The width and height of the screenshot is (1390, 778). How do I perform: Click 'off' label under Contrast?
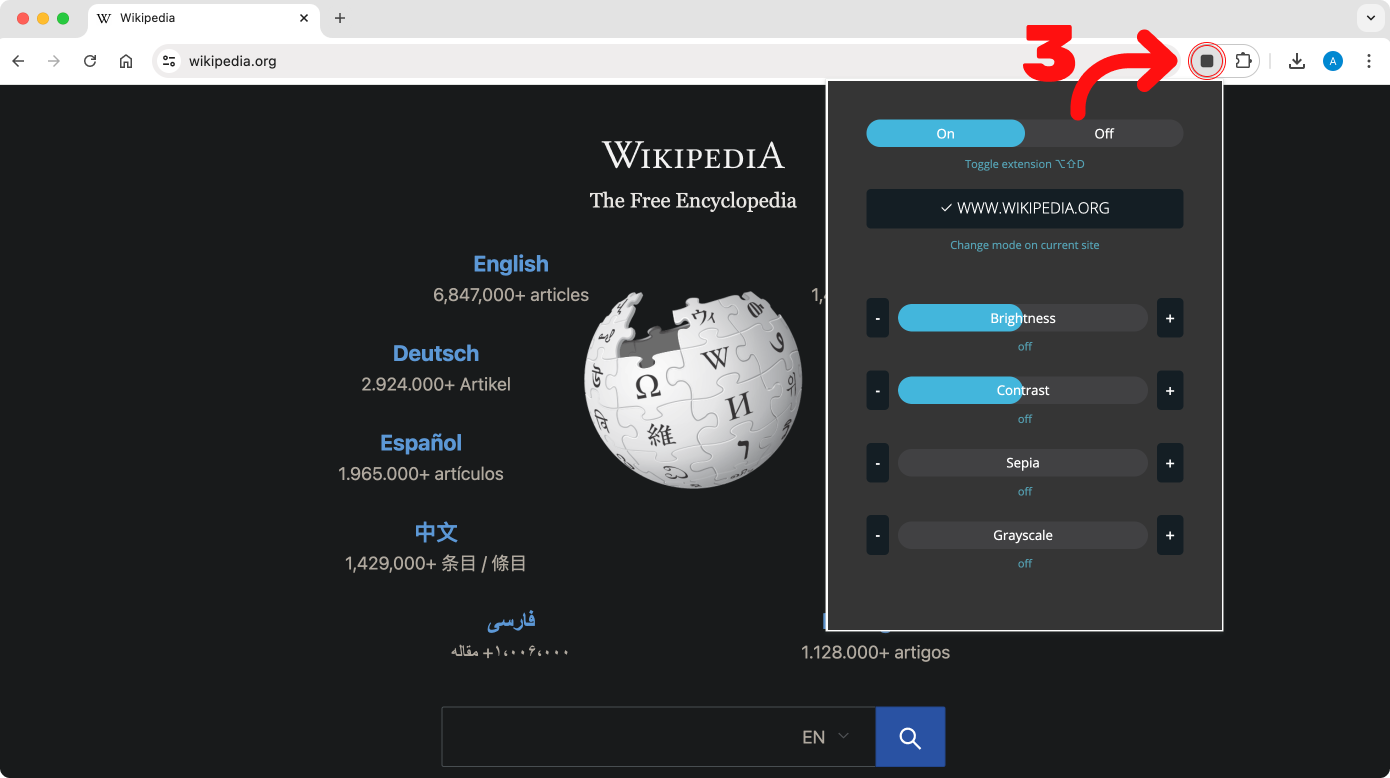click(x=1025, y=419)
